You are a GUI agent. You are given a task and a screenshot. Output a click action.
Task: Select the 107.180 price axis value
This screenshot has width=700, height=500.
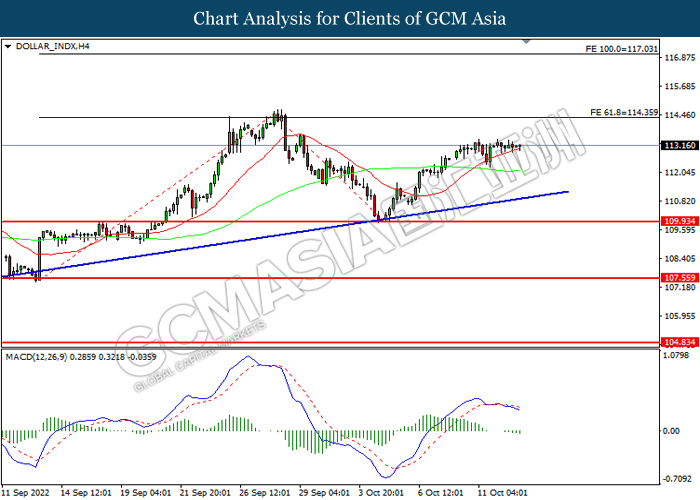pos(680,287)
